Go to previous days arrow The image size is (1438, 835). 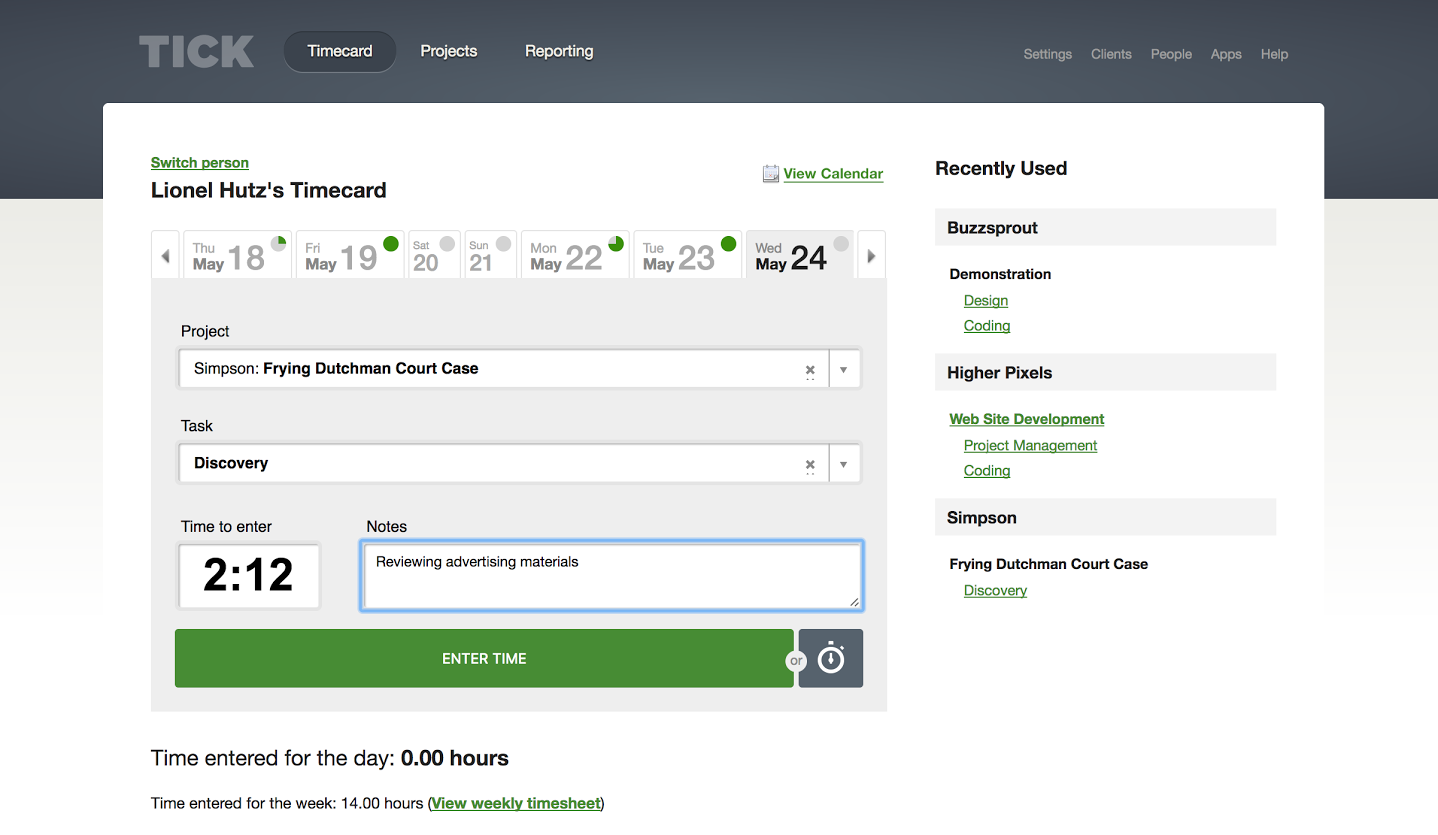point(165,256)
